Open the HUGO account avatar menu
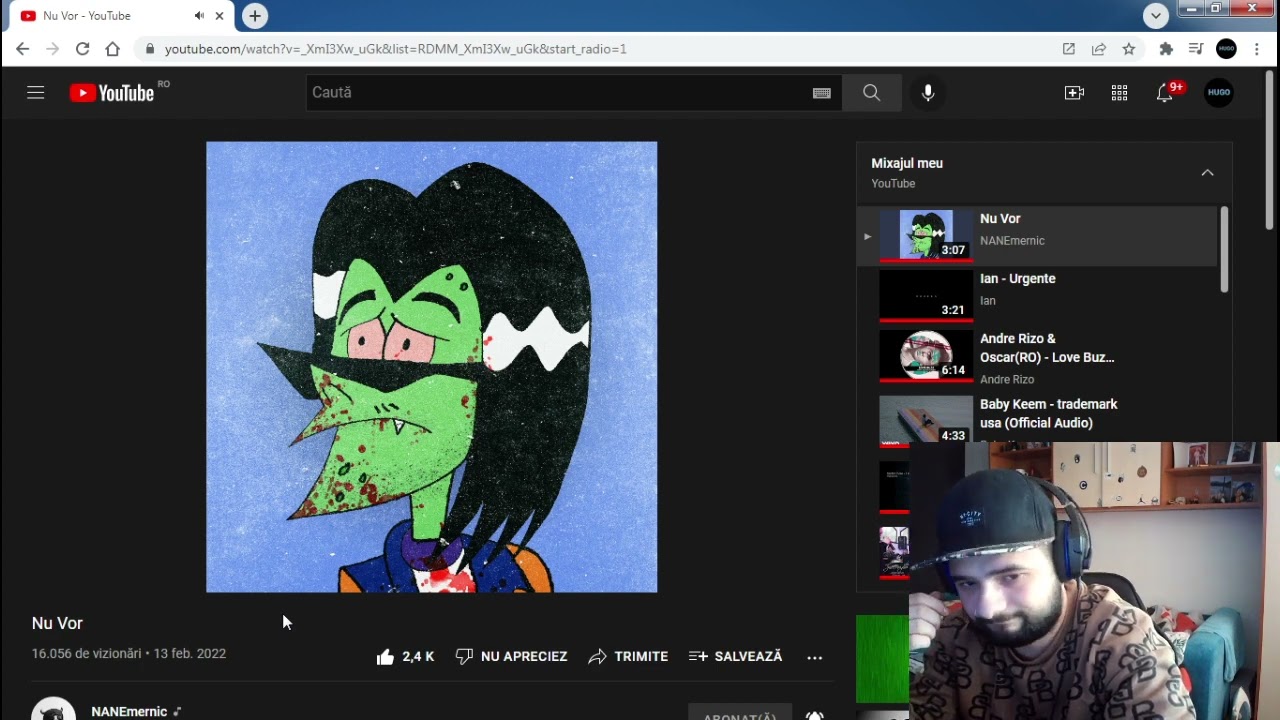Viewport: 1280px width, 720px height. tap(1219, 92)
